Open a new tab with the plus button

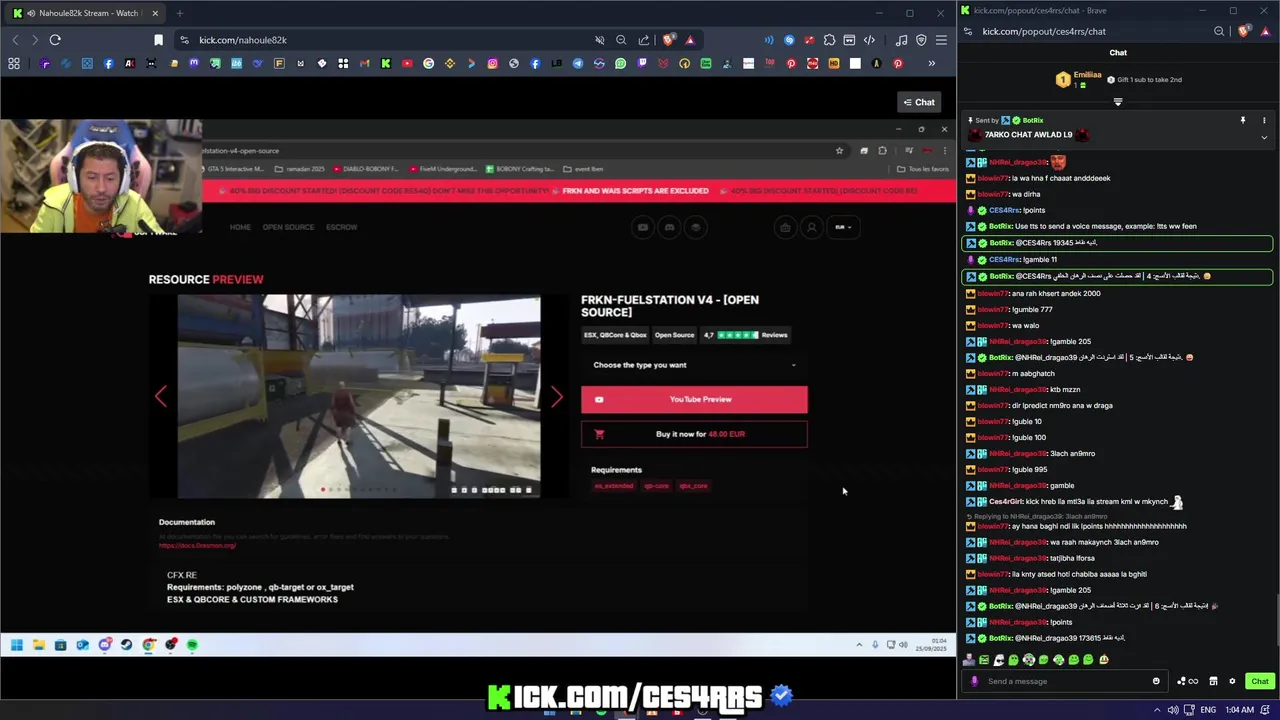[x=180, y=13]
